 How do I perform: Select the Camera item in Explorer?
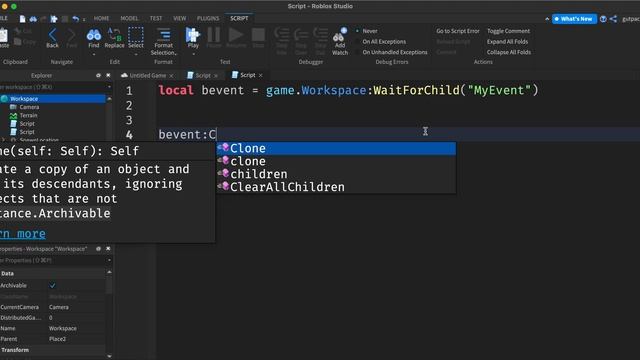(x=29, y=107)
